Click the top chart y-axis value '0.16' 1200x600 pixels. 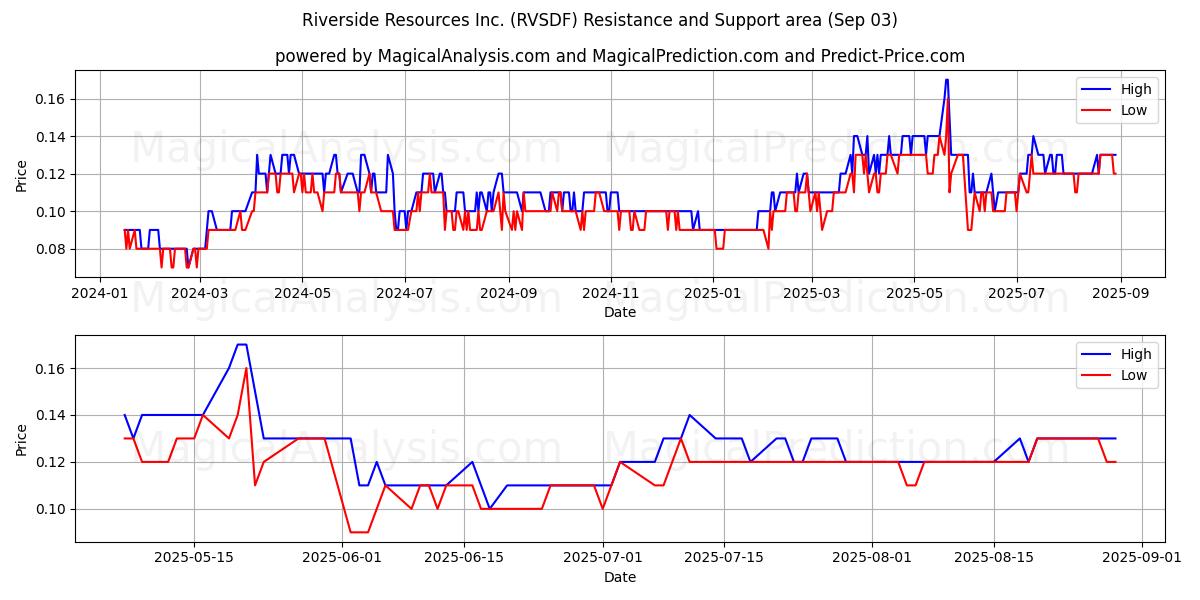(x=52, y=99)
